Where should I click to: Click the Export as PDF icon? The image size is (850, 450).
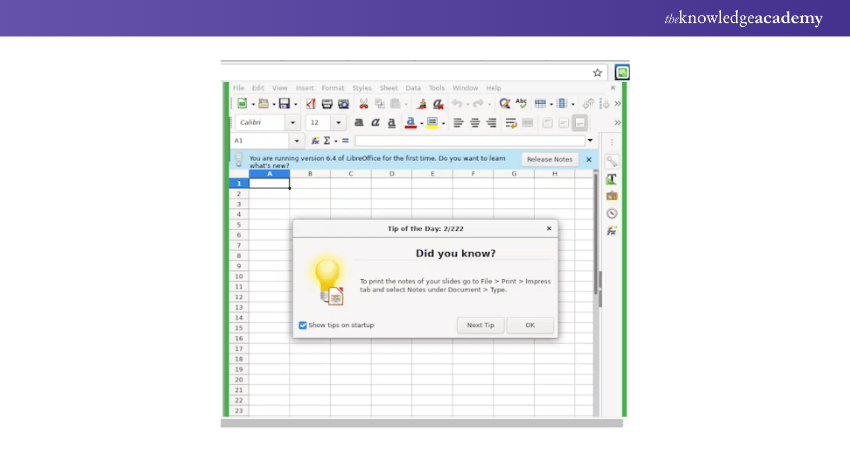[x=310, y=103]
